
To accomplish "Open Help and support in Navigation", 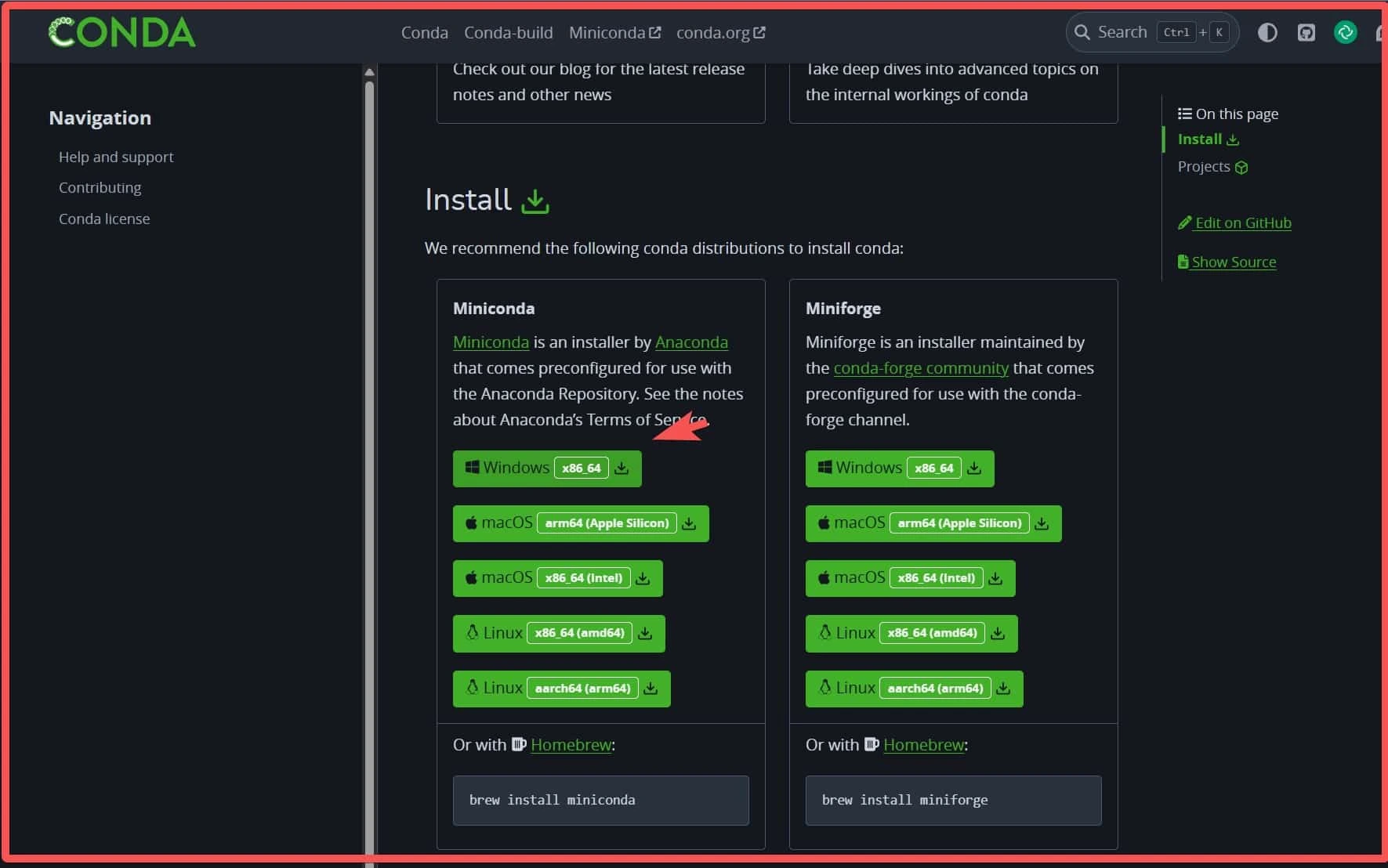I will tap(116, 157).
